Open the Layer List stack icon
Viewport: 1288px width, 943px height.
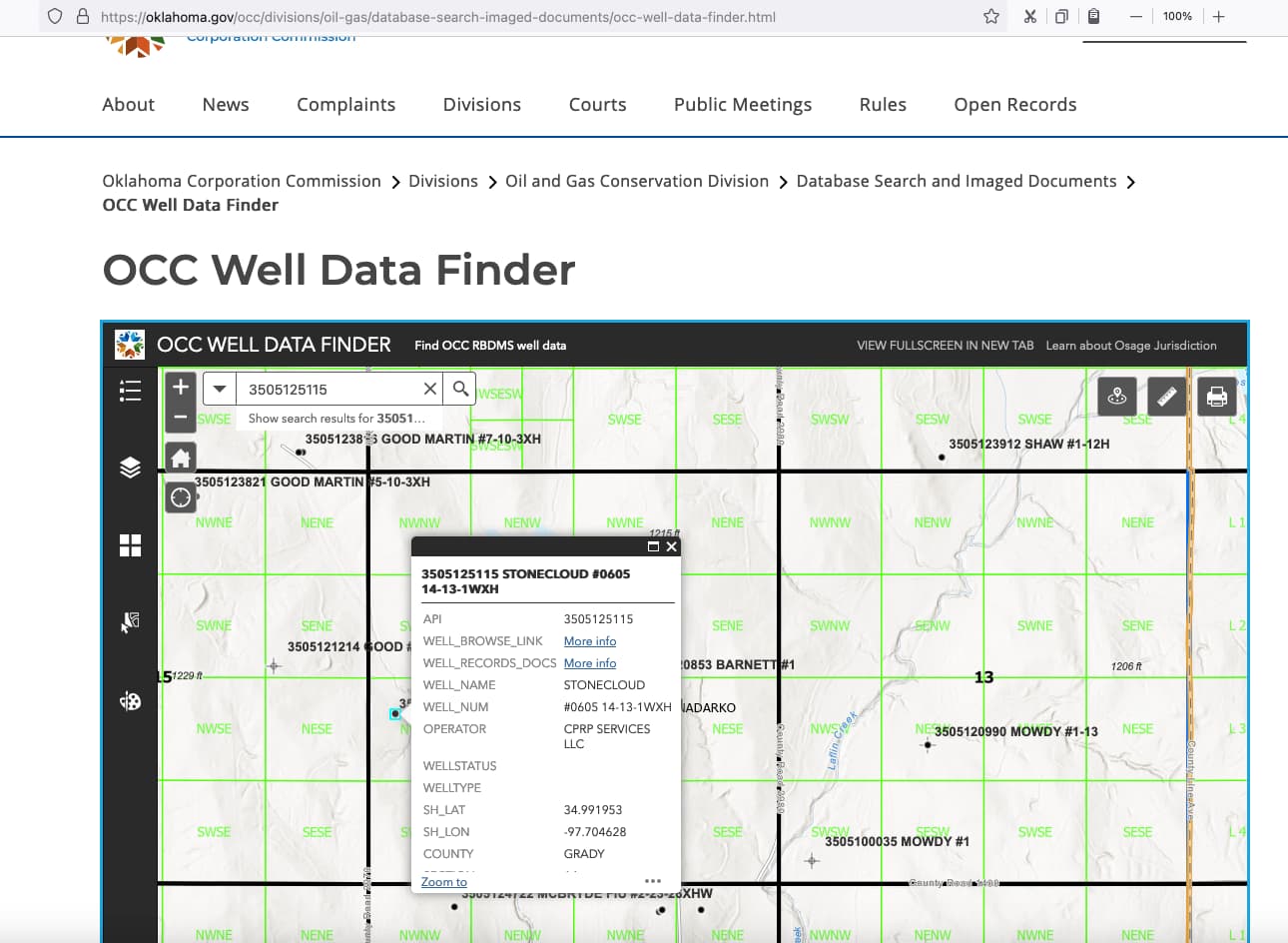130,468
